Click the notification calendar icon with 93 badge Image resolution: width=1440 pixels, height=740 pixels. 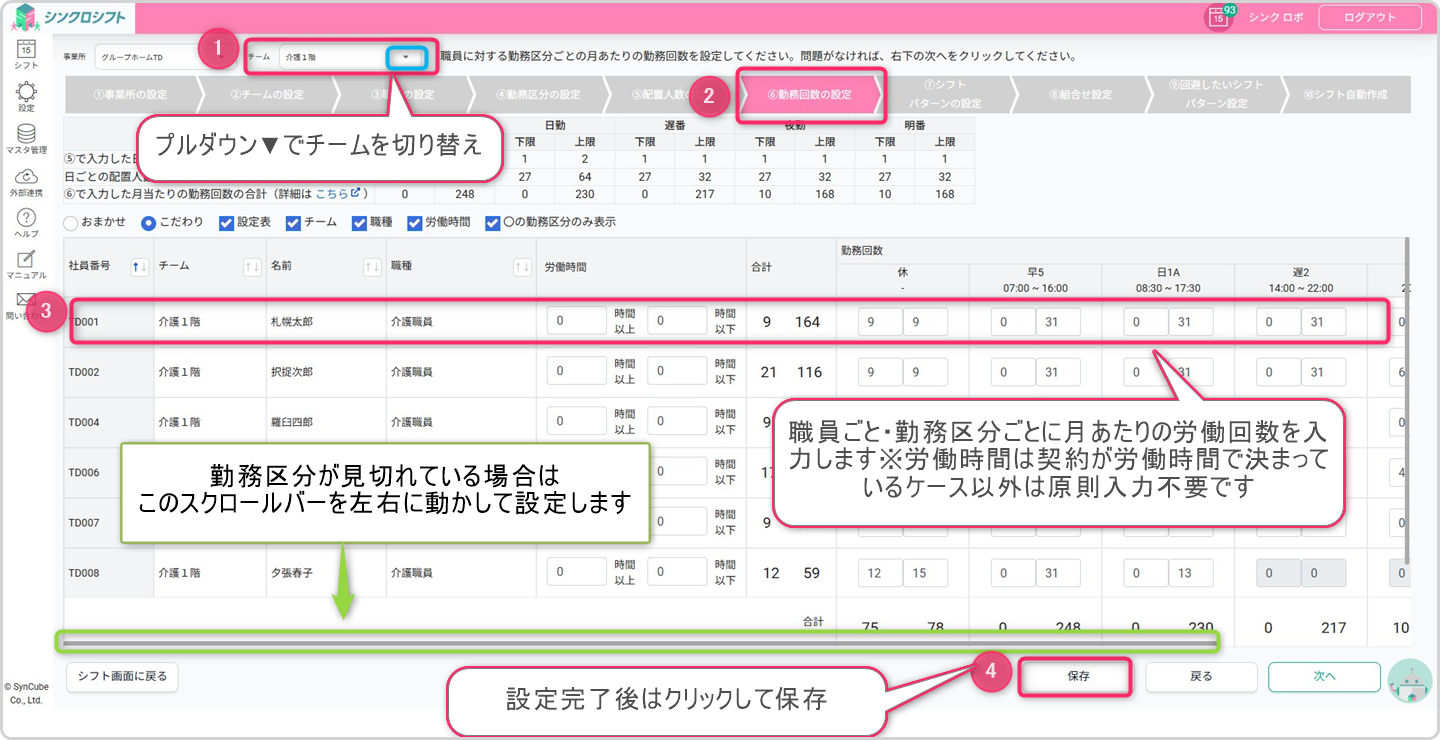point(1217,17)
